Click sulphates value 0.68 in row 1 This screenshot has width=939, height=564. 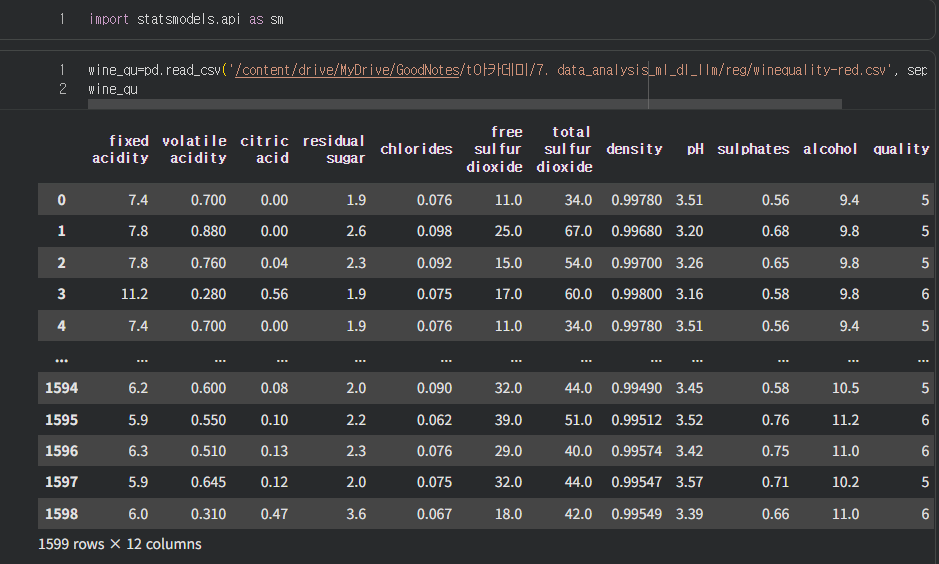click(x=776, y=231)
